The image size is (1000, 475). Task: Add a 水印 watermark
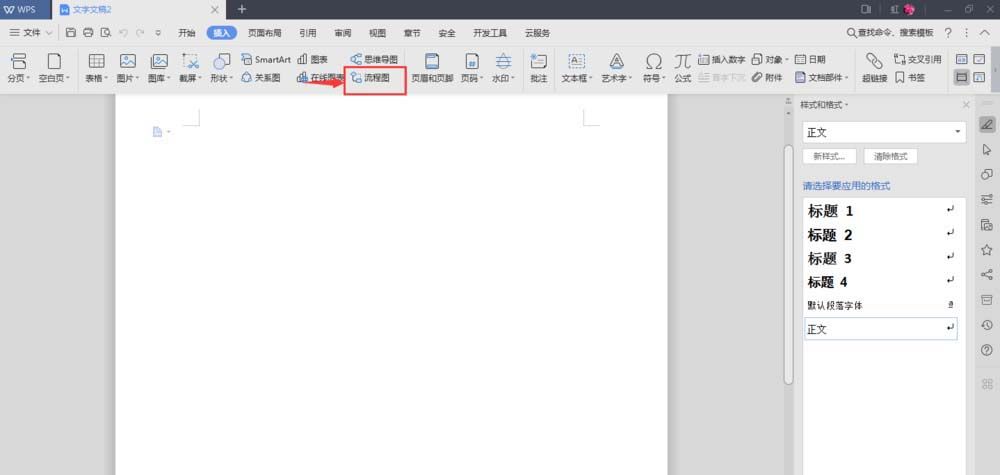[x=503, y=68]
